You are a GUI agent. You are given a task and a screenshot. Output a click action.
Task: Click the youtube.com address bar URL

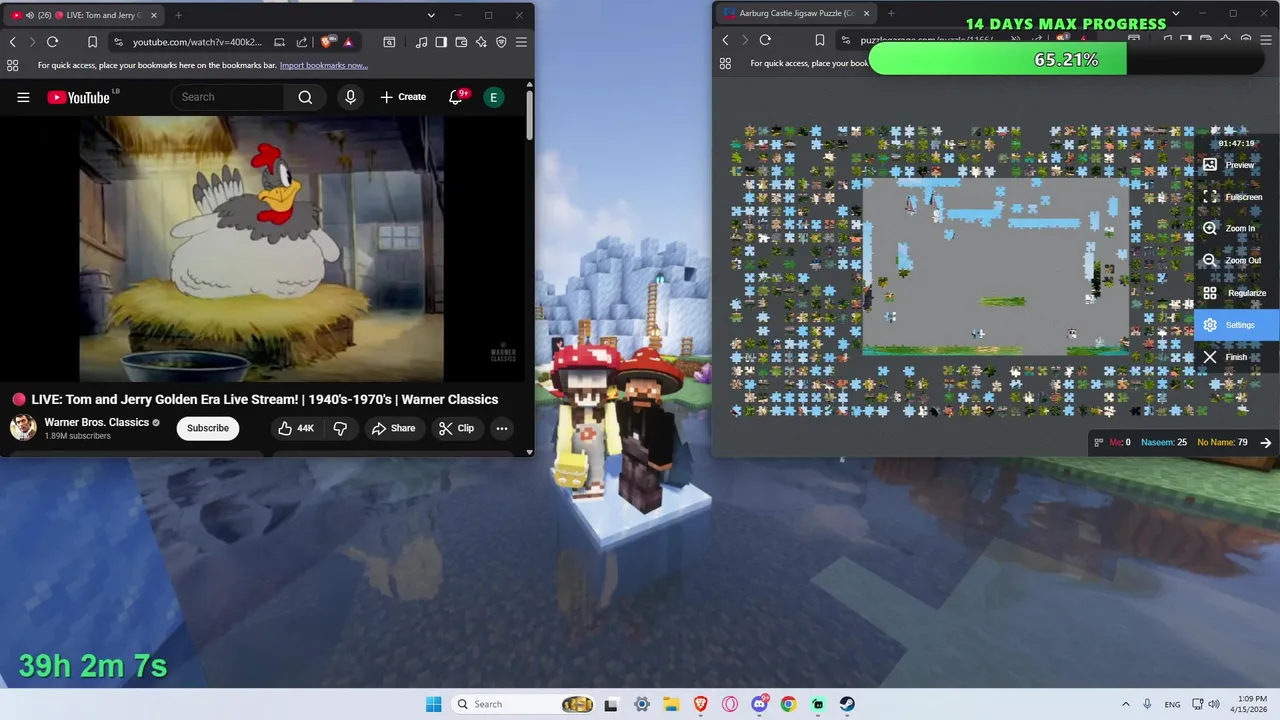pos(197,42)
